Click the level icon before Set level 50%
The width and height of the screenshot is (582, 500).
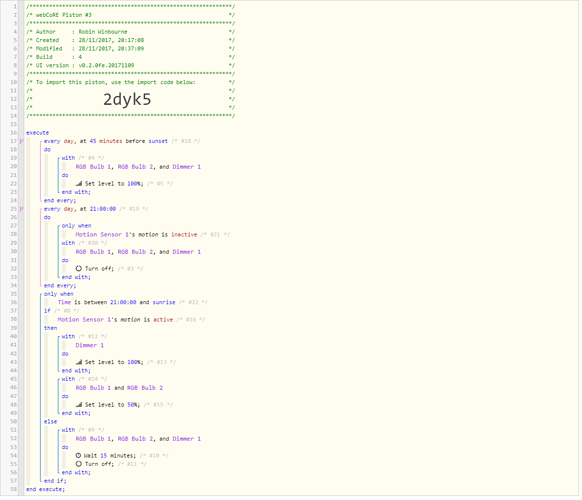[x=79, y=405]
